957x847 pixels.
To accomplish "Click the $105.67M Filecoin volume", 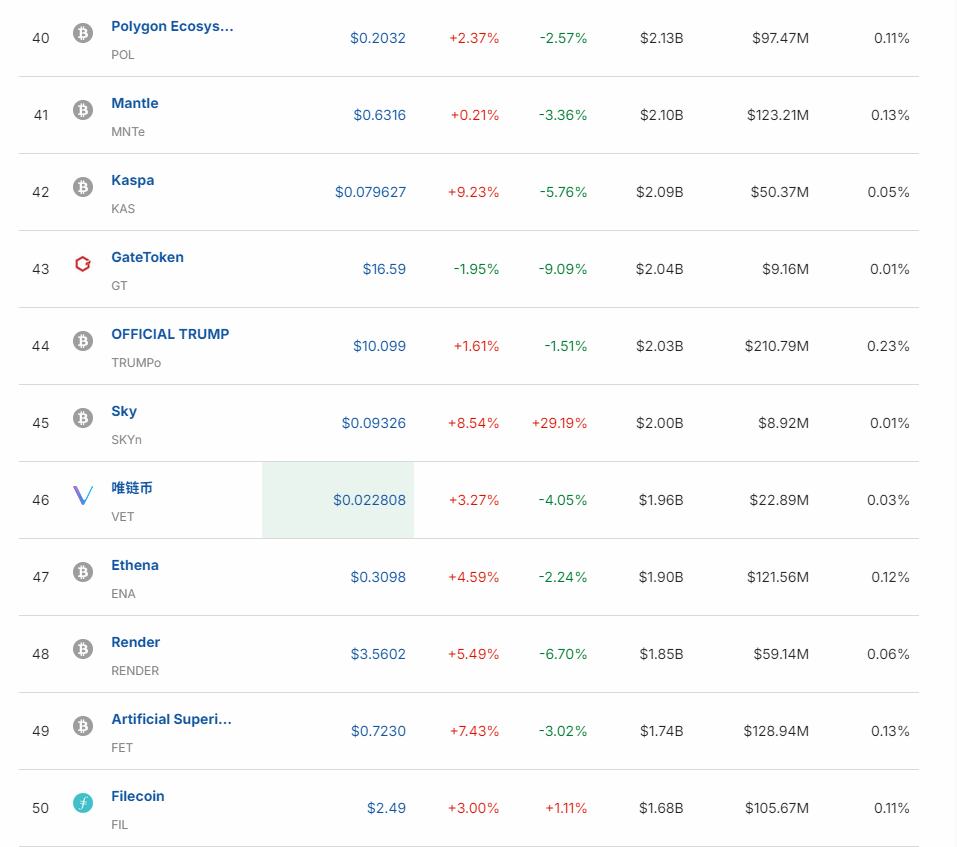I will click(x=777, y=808).
